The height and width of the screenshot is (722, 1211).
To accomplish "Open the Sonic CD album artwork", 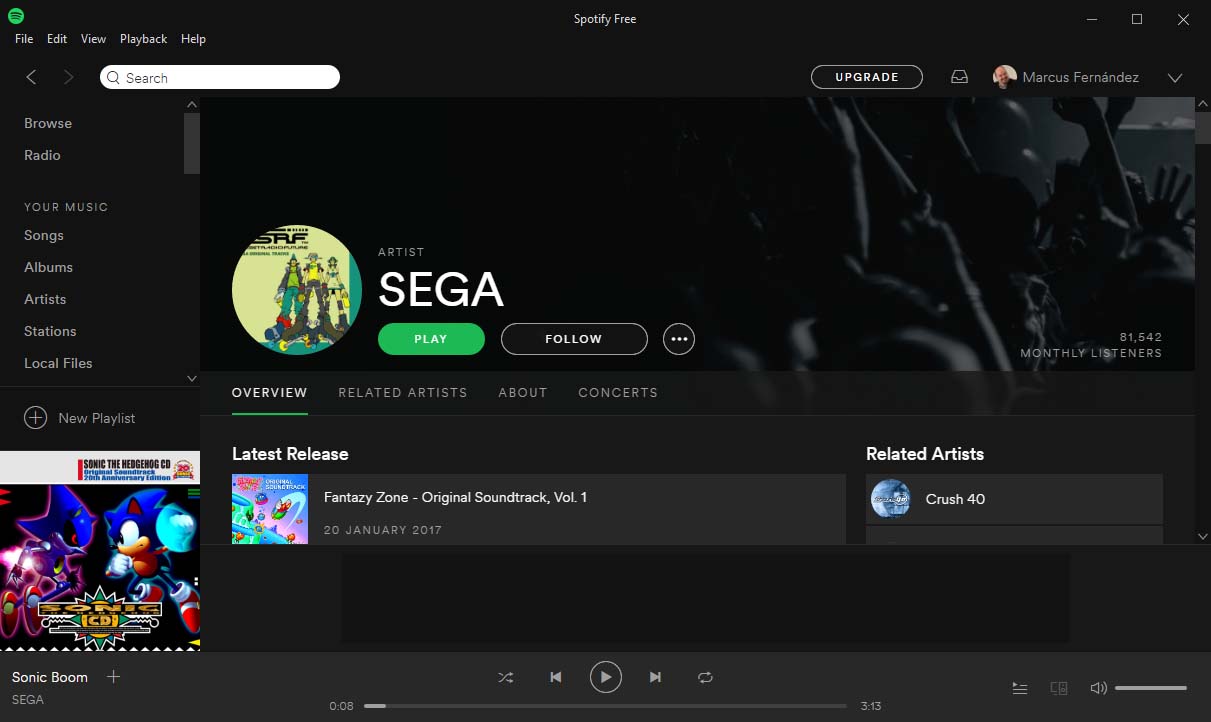I will click(100, 551).
